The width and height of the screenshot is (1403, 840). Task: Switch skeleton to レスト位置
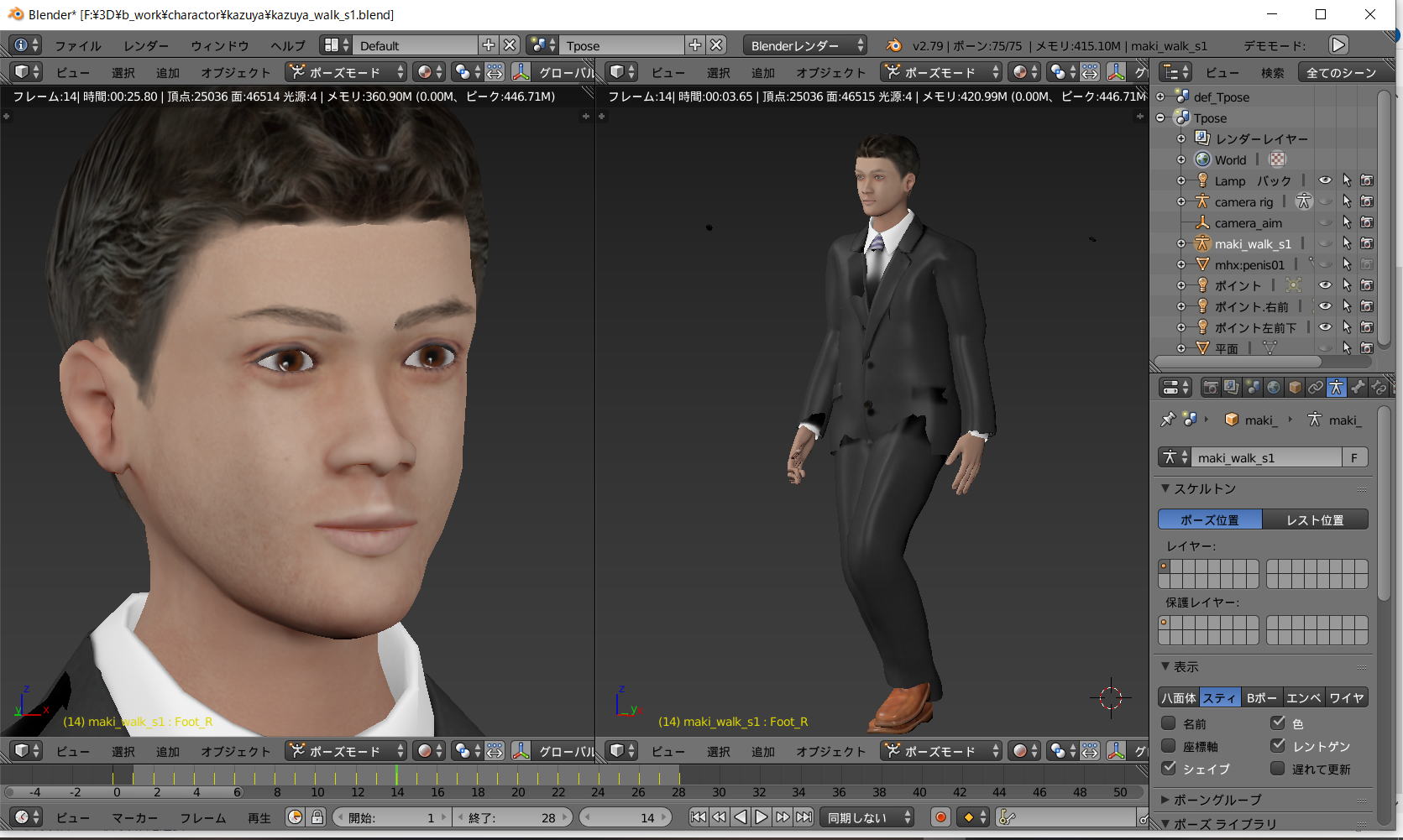click(1315, 520)
